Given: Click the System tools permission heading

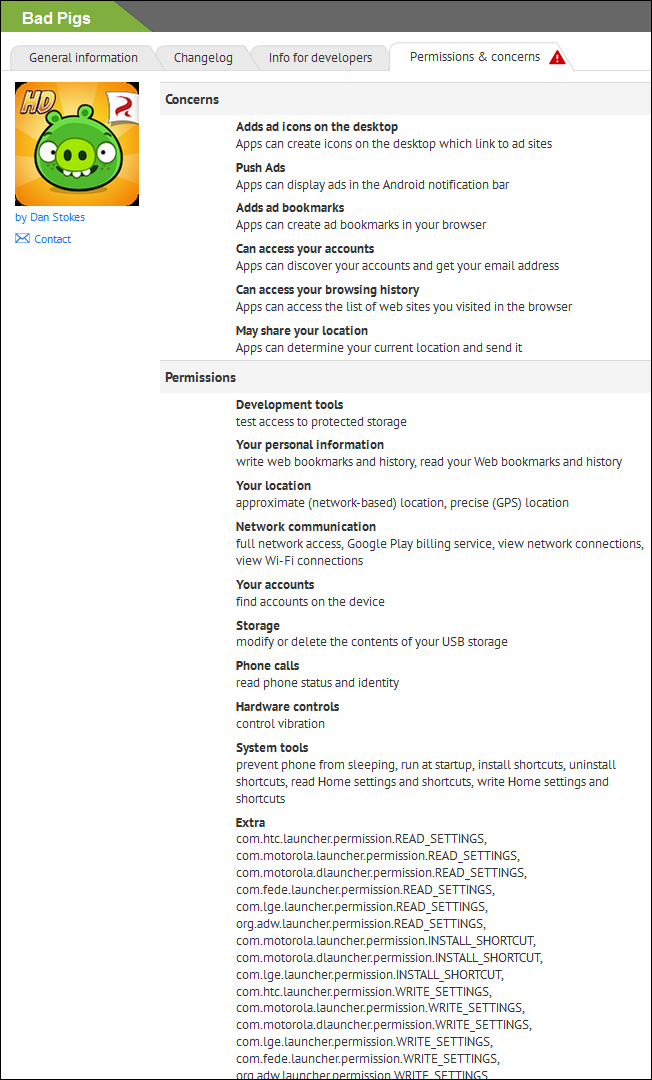Looking at the screenshot, I should (272, 748).
